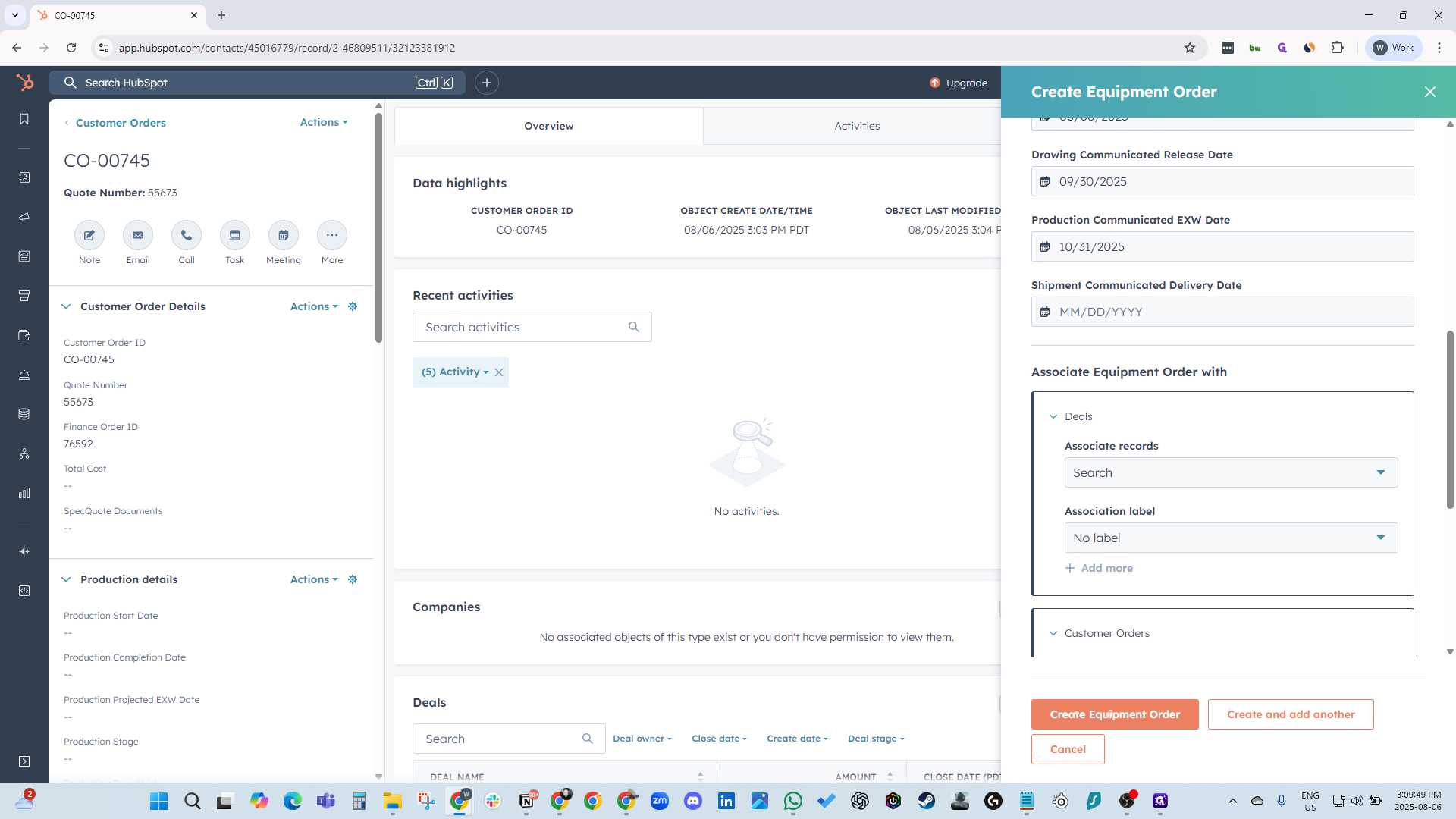Viewport: 1456px width, 819px height.
Task: Switch to the Activities tab
Action: point(857,126)
